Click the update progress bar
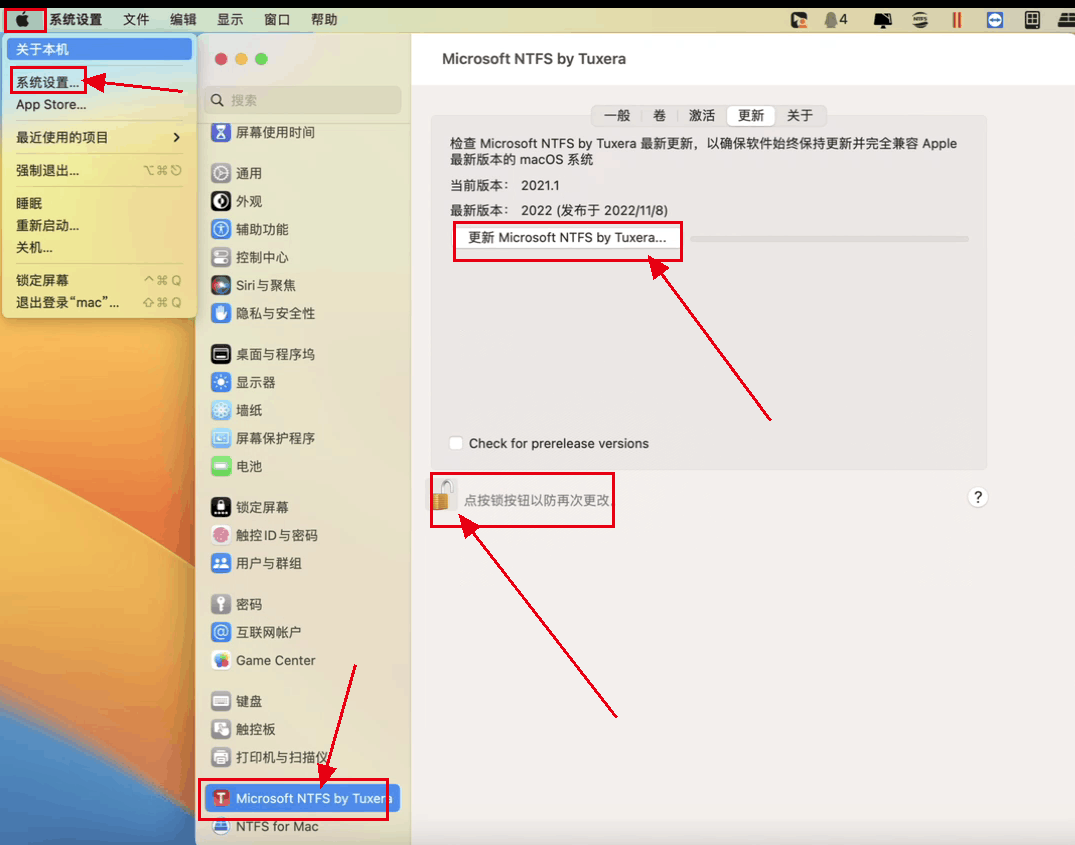 click(830, 239)
